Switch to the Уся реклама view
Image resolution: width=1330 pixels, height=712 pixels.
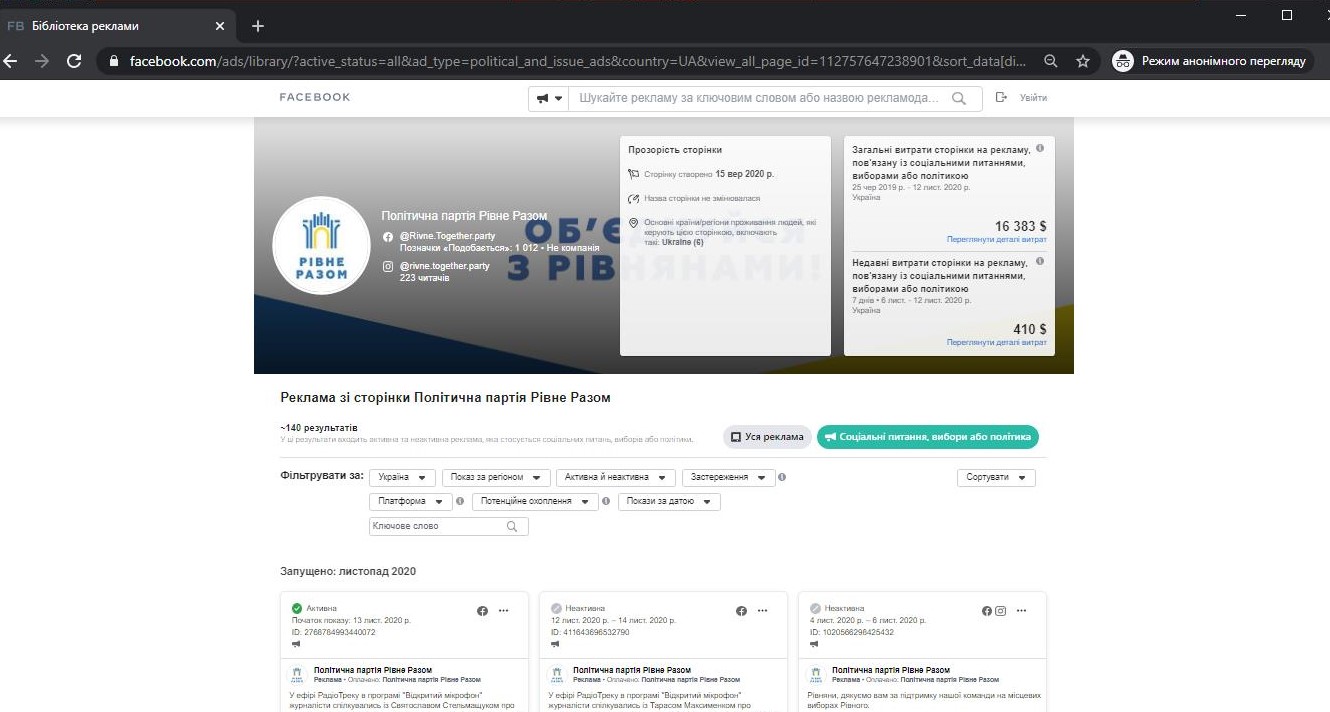tap(766, 437)
